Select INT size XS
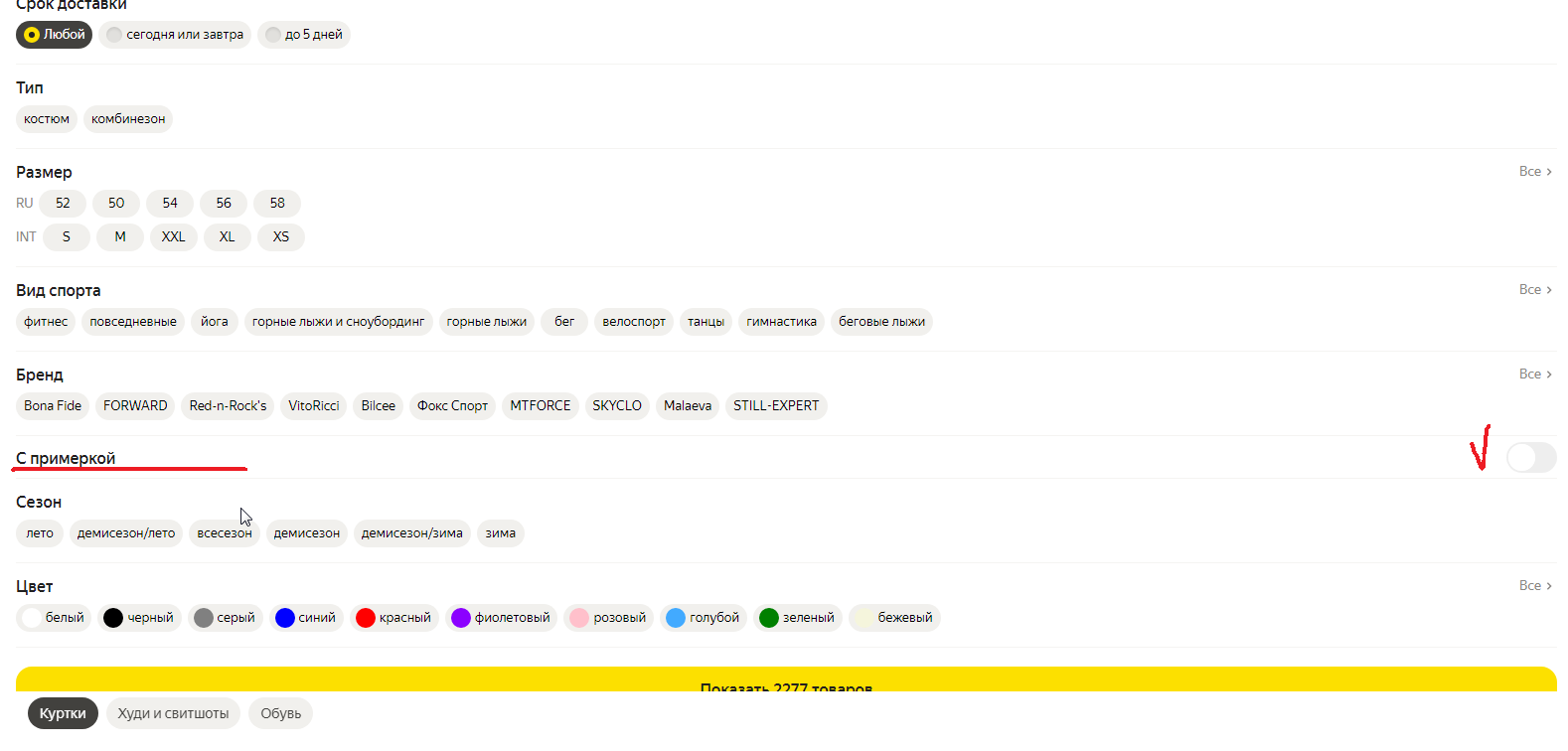Screen dimensions: 1568x751 click(x=281, y=237)
